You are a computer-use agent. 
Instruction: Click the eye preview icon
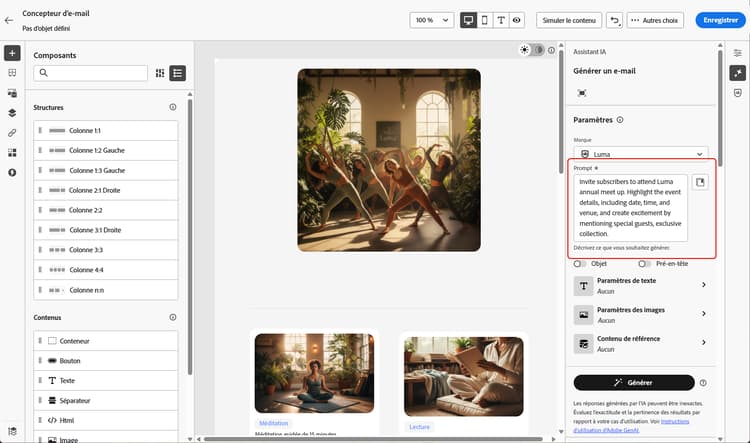[517, 20]
